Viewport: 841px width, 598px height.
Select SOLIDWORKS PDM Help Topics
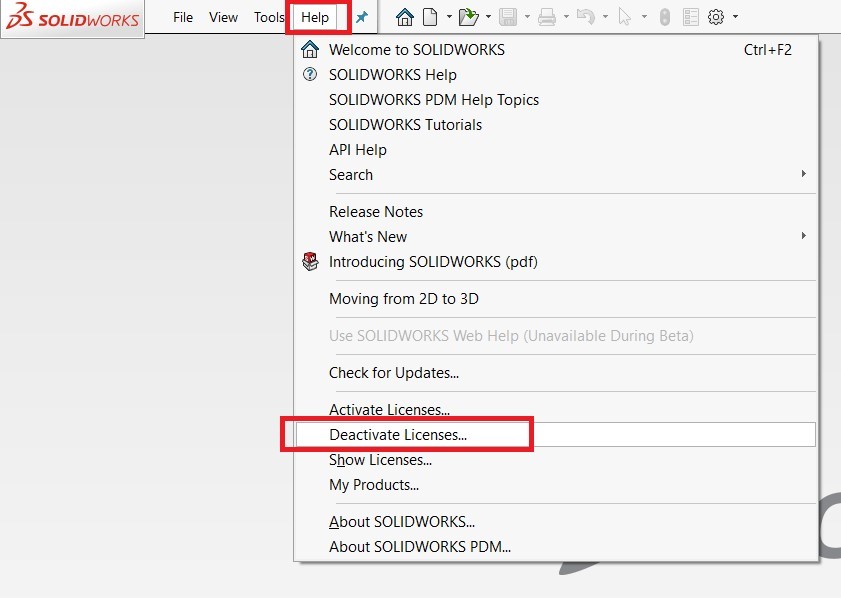coord(556,100)
